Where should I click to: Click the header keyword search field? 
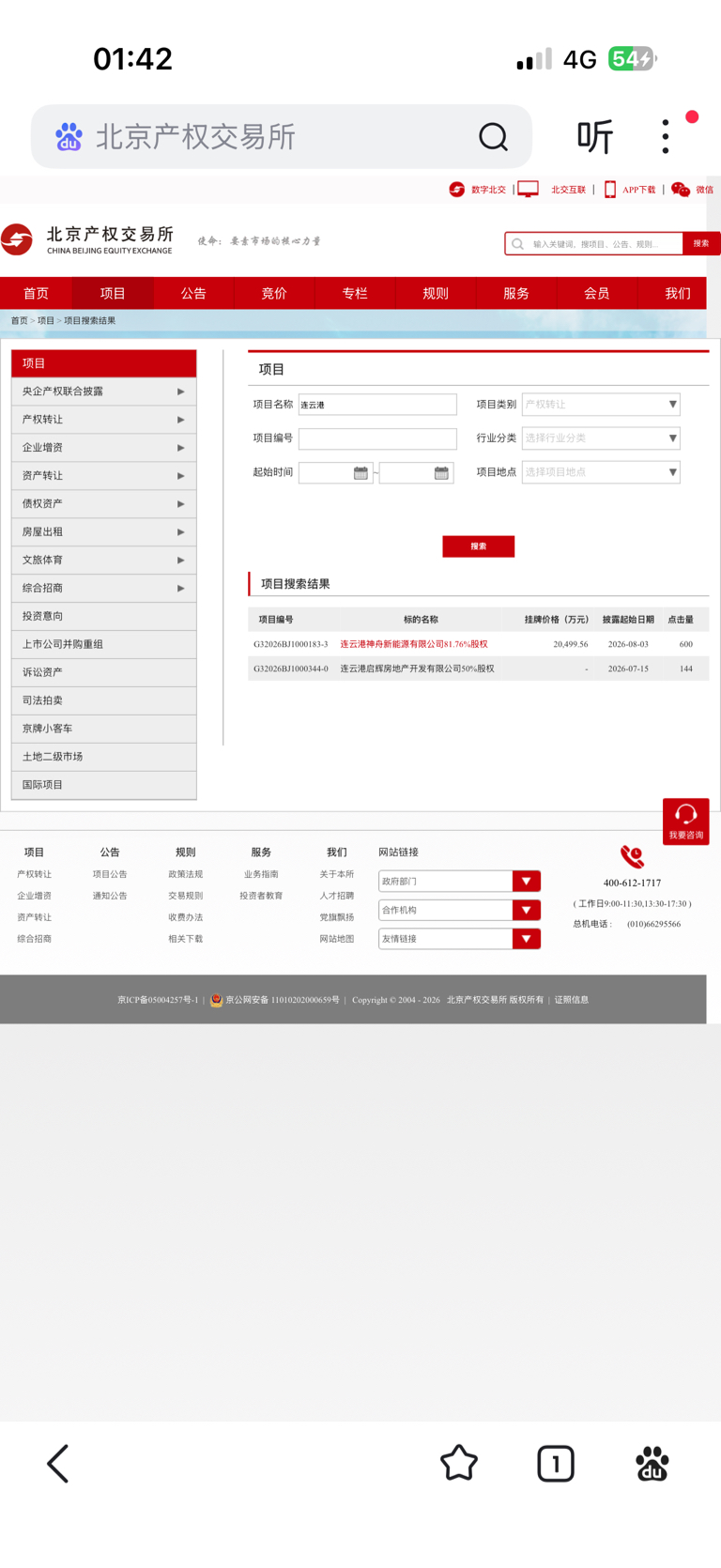tap(593, 244)
